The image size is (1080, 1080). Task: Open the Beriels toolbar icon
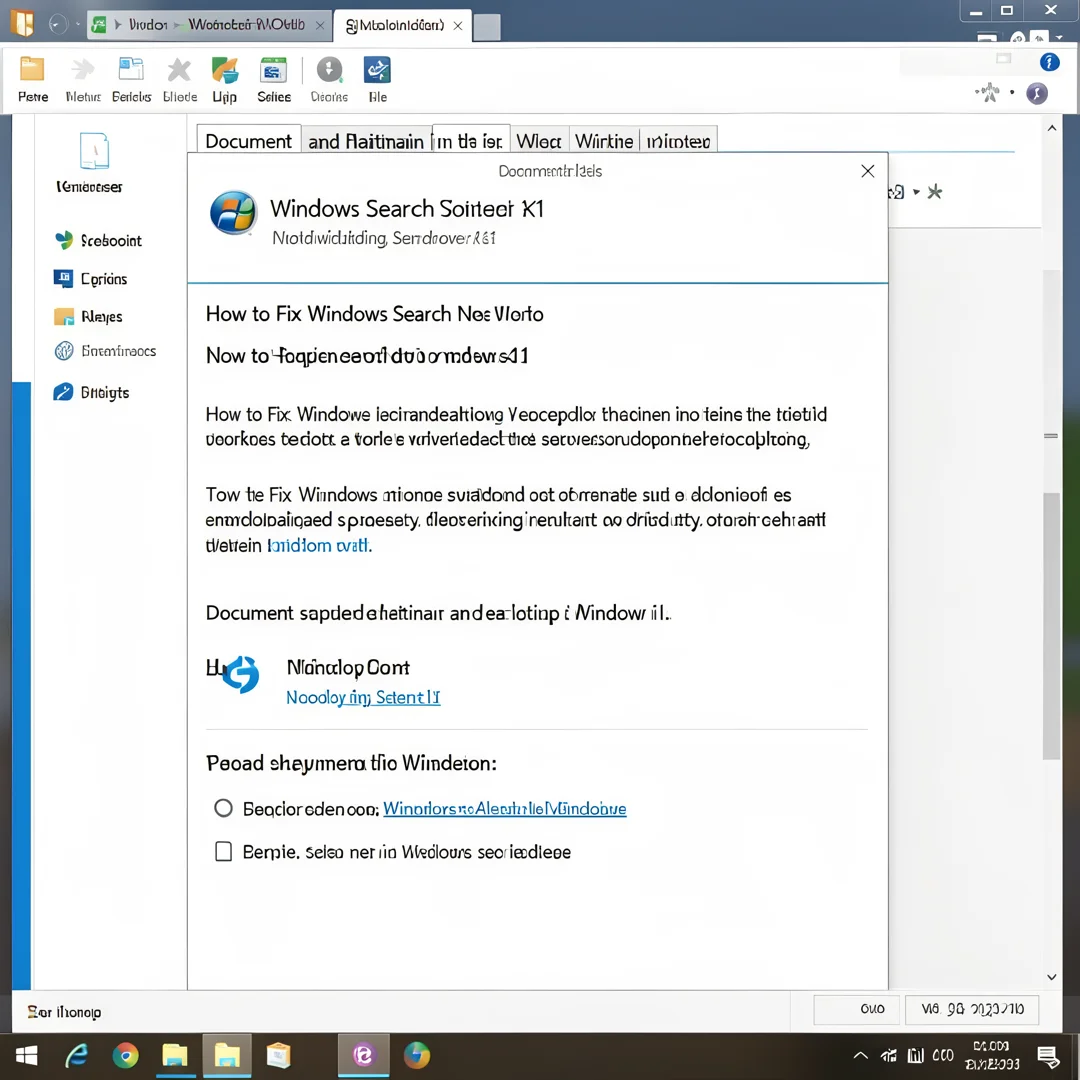(x=131, y=70)
